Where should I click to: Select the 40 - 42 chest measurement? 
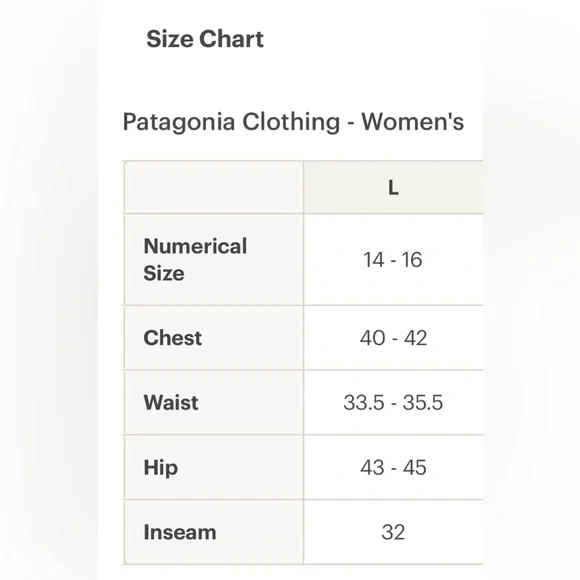click(x=393, y=338)
